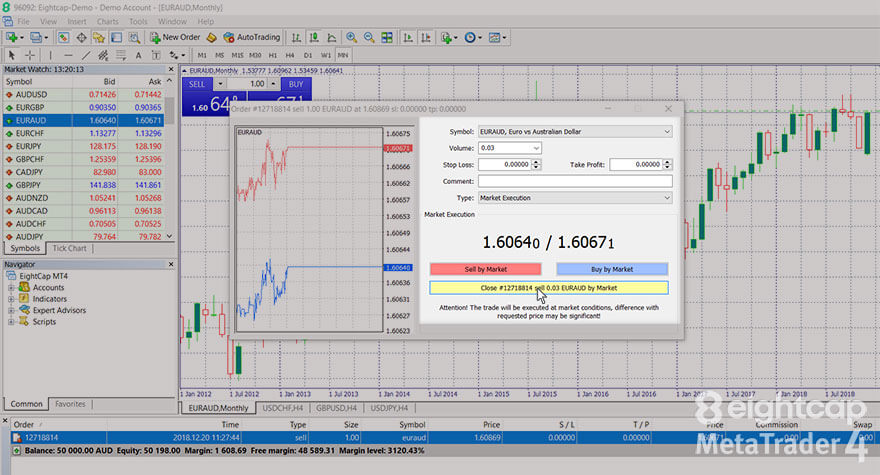Toggle the AutoTrading button

(252, 38)
